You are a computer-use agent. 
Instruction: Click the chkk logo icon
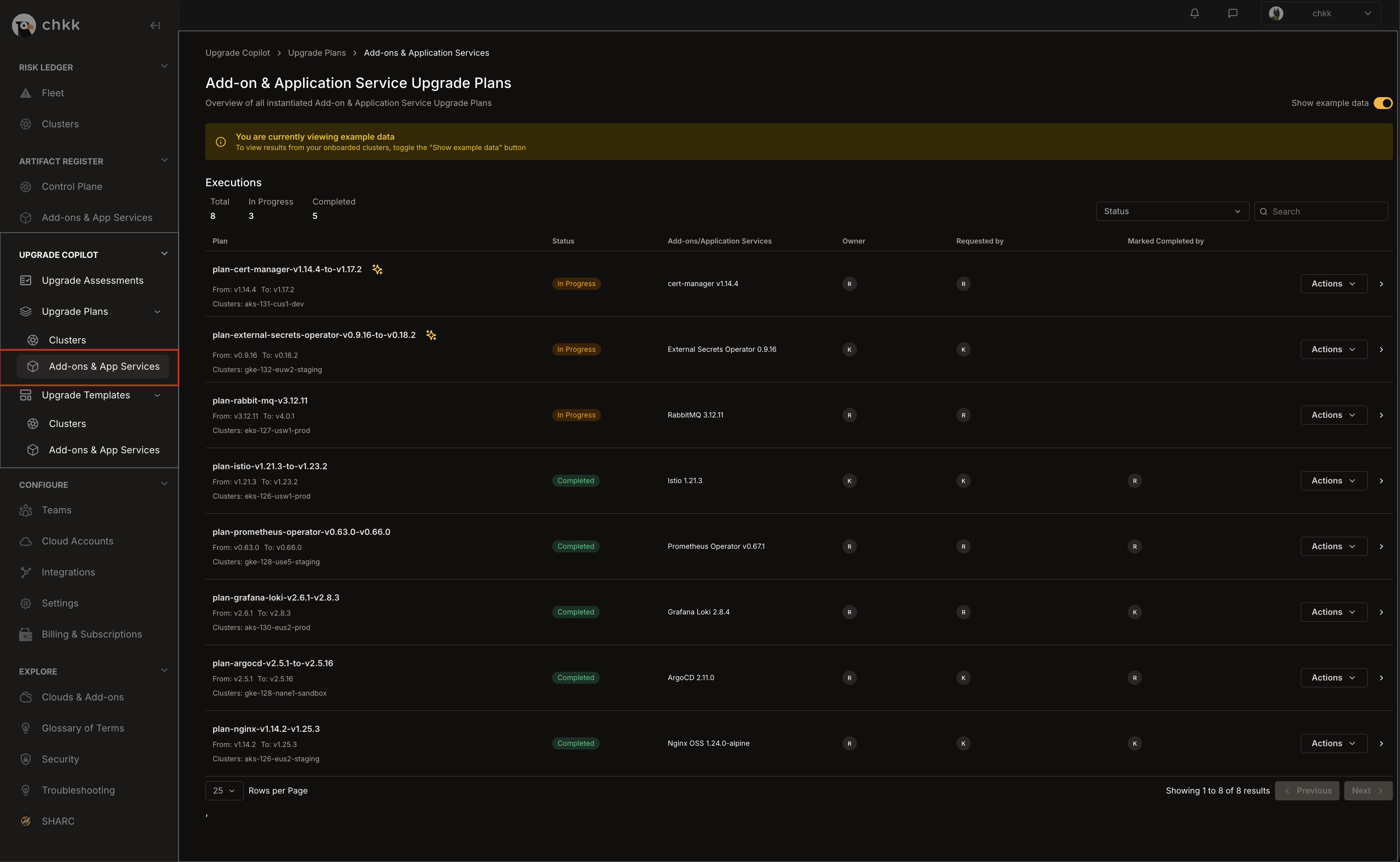pos(24,25)
